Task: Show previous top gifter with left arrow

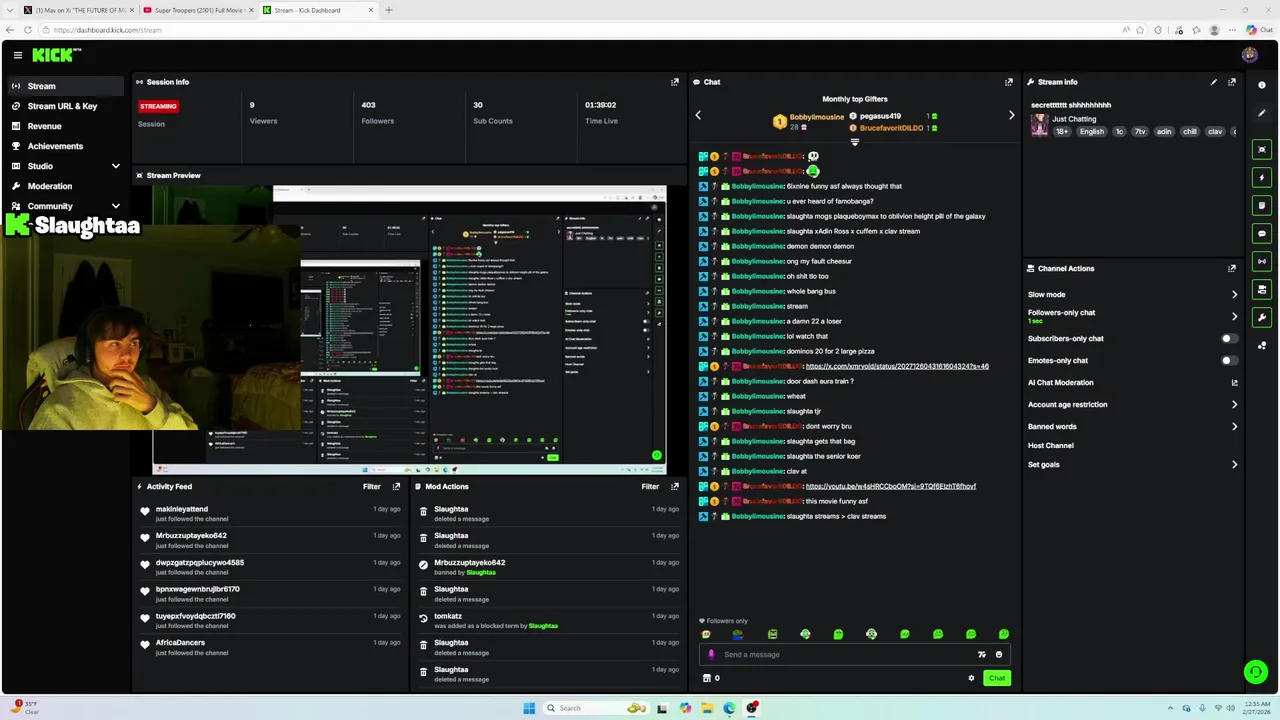Action: (698, 115)
